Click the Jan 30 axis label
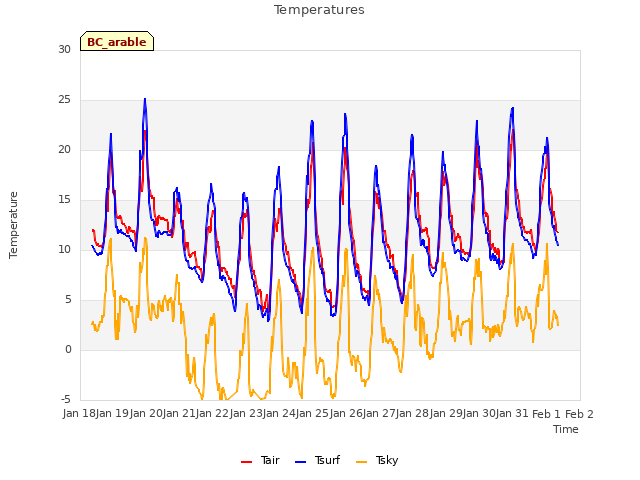This screenshot has width=640, height=480. (479, 414)
